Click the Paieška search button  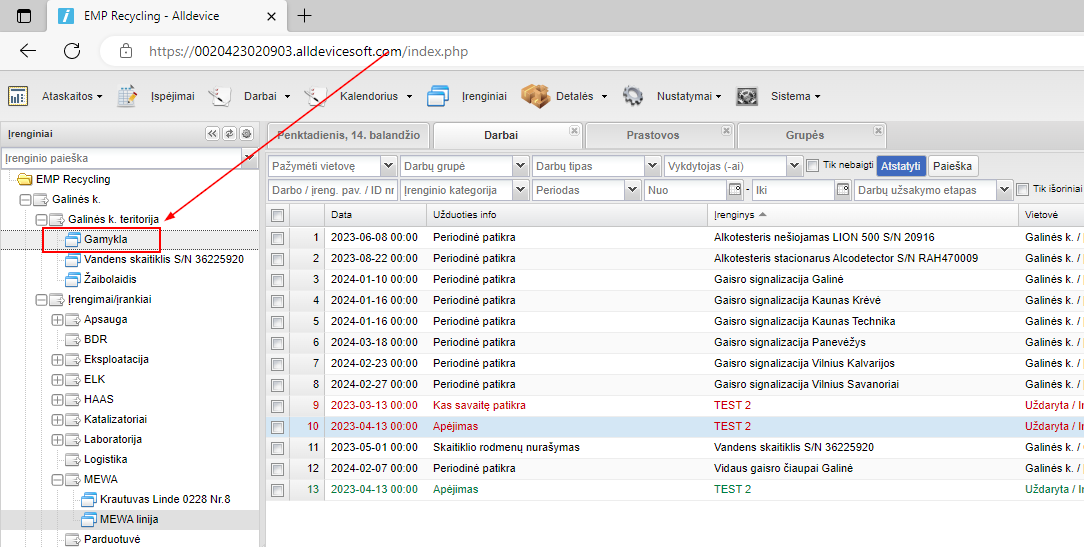point(953,166)
